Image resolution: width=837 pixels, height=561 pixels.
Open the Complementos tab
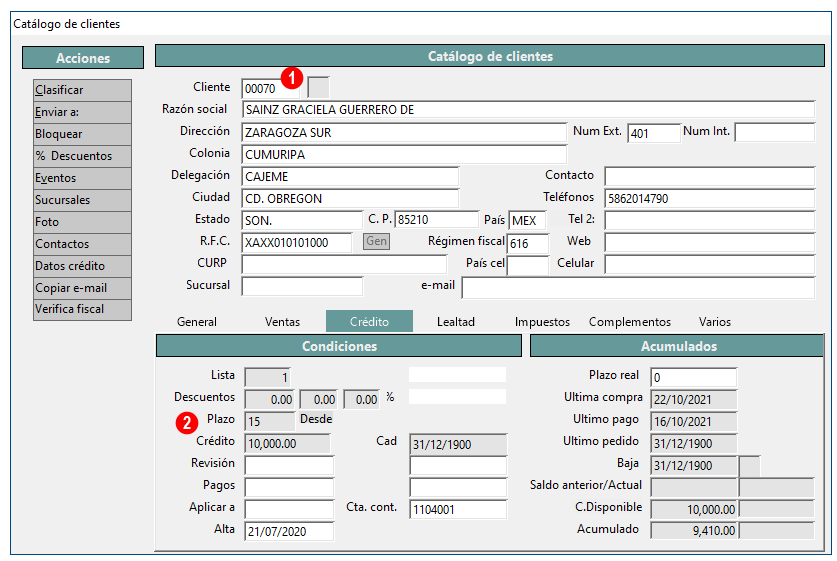629,322
